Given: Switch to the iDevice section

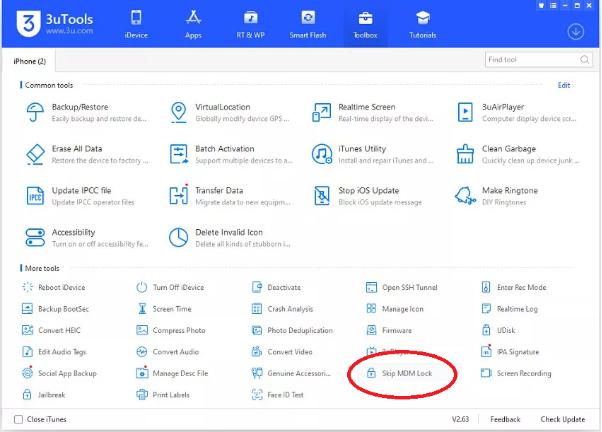Looking at the screenshot, I should (136, 25).
